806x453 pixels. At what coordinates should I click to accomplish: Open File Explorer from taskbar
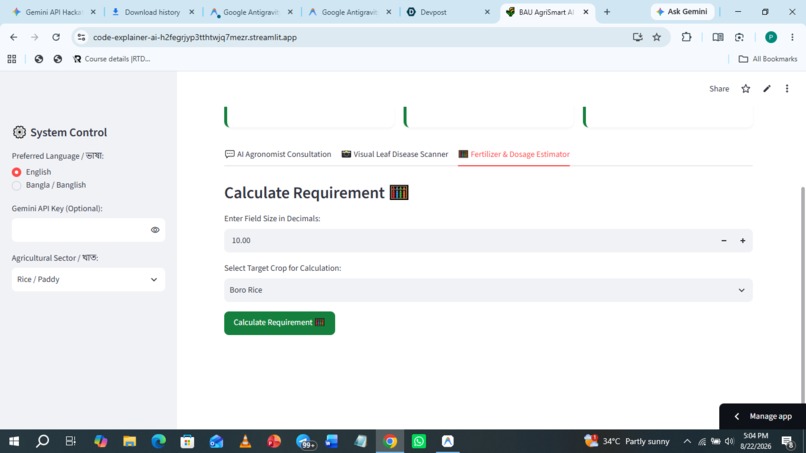[130, 441]
